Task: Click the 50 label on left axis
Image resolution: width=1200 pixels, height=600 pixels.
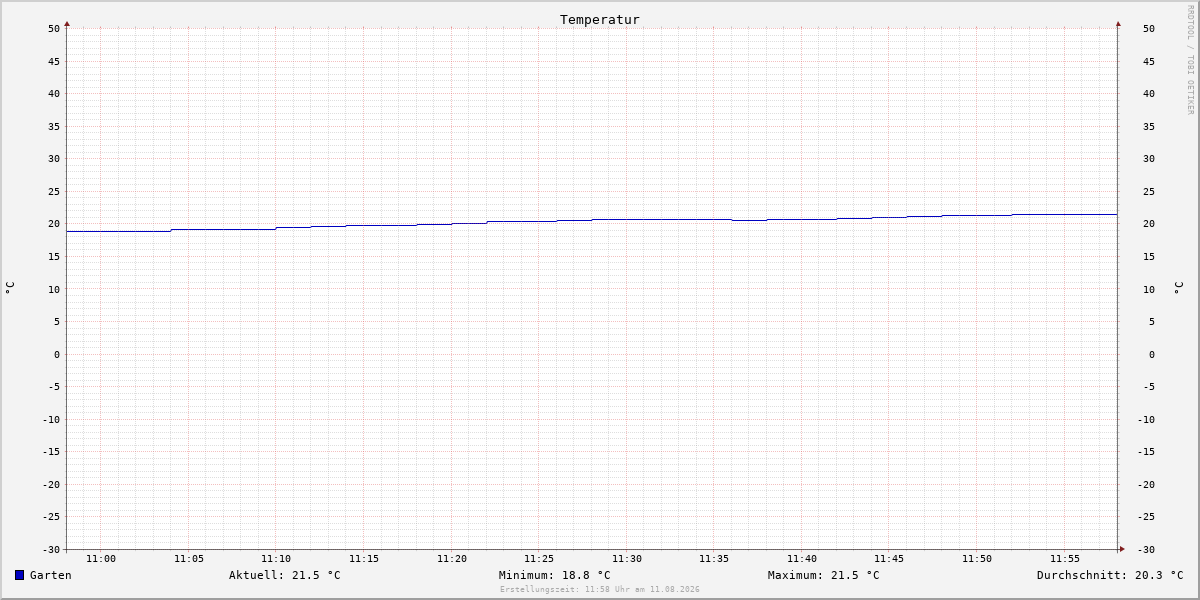Action: click(x=54, y=28)
